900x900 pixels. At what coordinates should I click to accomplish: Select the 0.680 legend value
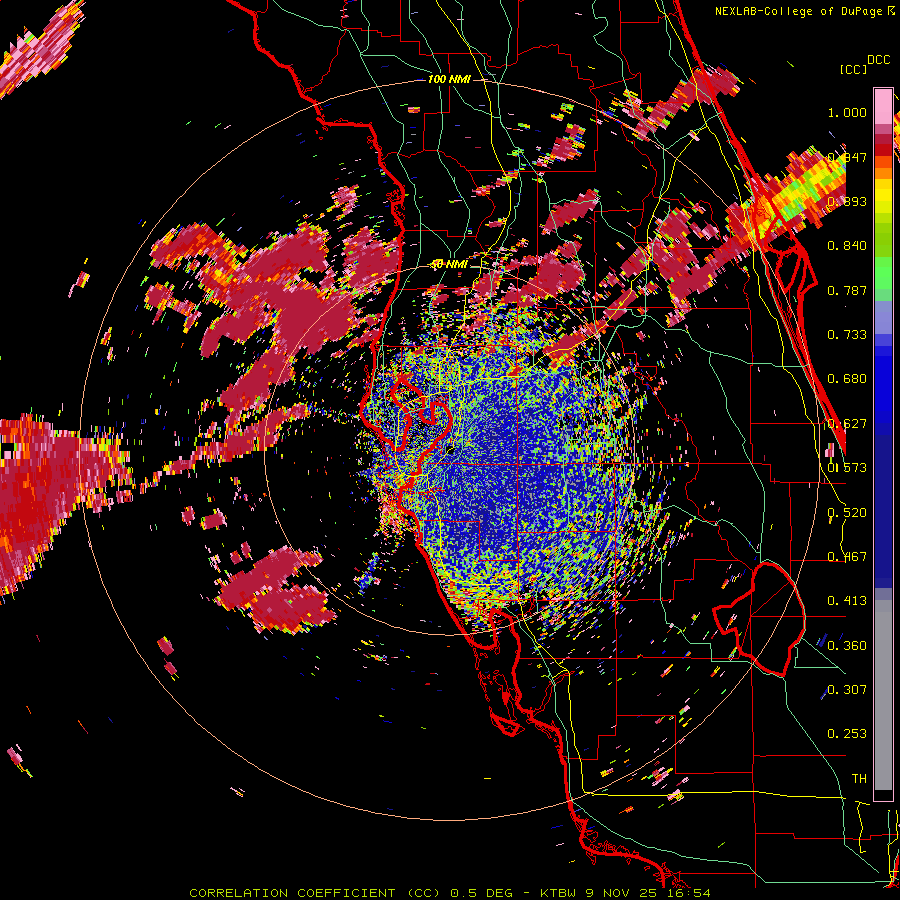pyautogui.click(x=847, y=379)
